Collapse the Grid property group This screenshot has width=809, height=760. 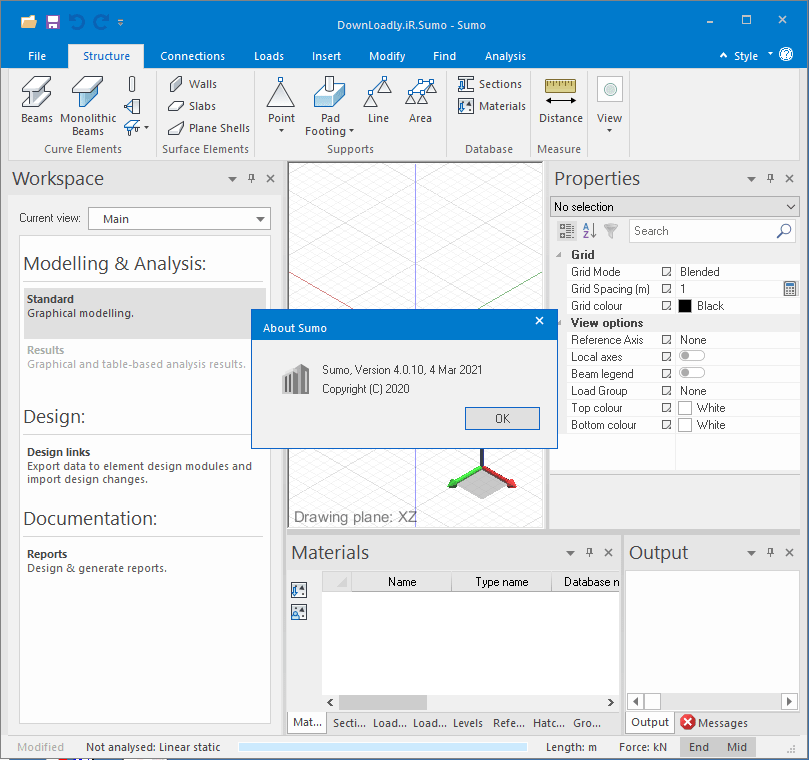(559, 255)
